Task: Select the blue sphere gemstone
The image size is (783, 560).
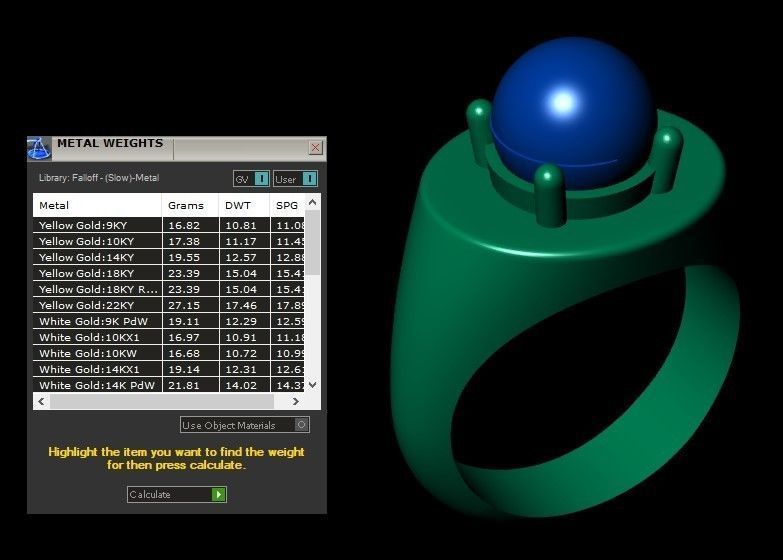Action: click(573, 112)
